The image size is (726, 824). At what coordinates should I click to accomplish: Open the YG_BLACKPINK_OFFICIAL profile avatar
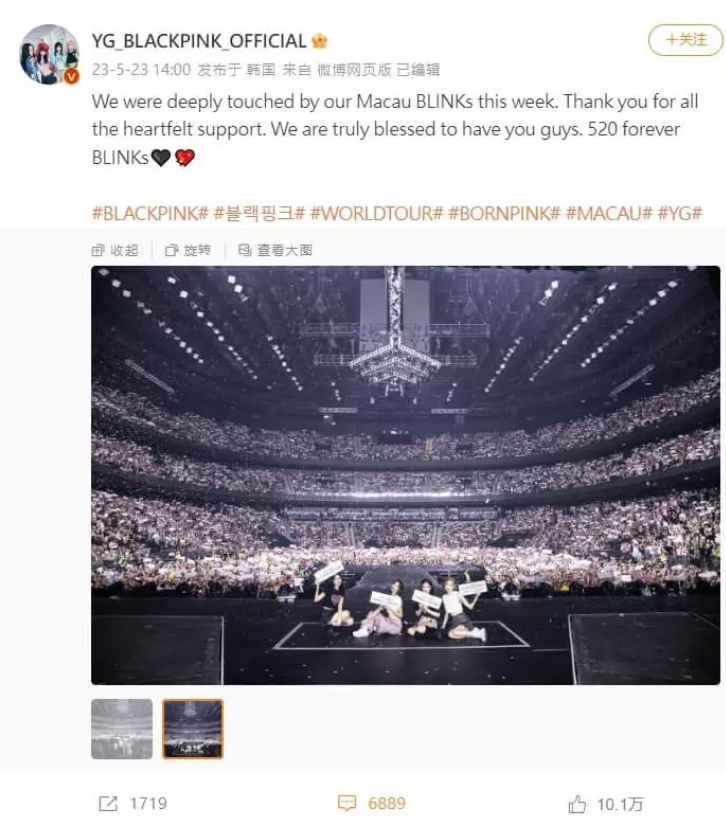(x=49, y=54)
